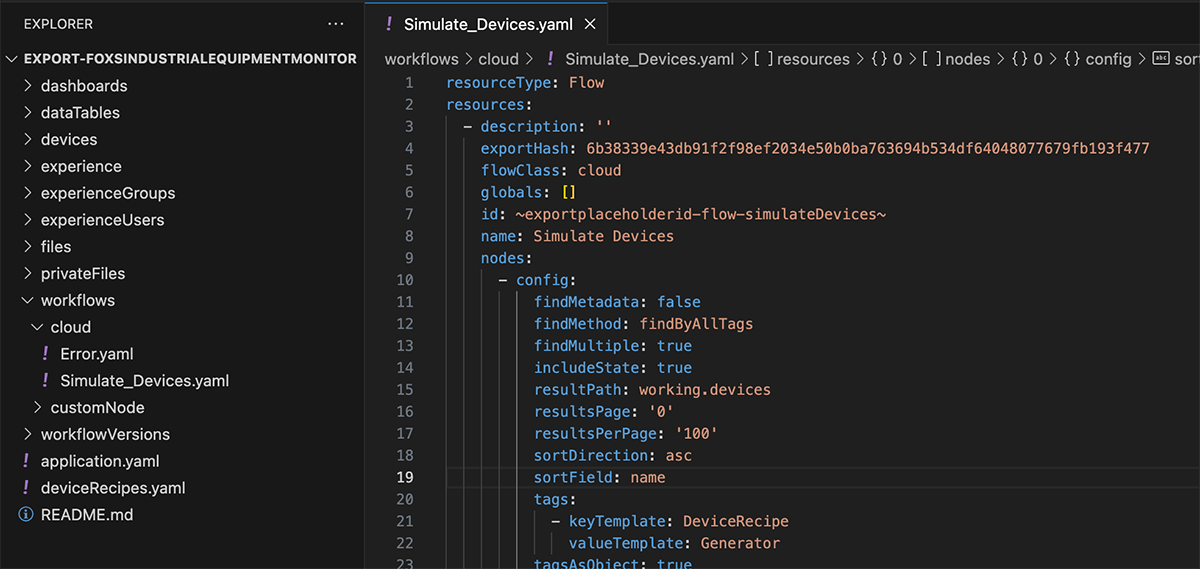
Task: Select the cloud breadcrumb segment
Action: [499, 59]
